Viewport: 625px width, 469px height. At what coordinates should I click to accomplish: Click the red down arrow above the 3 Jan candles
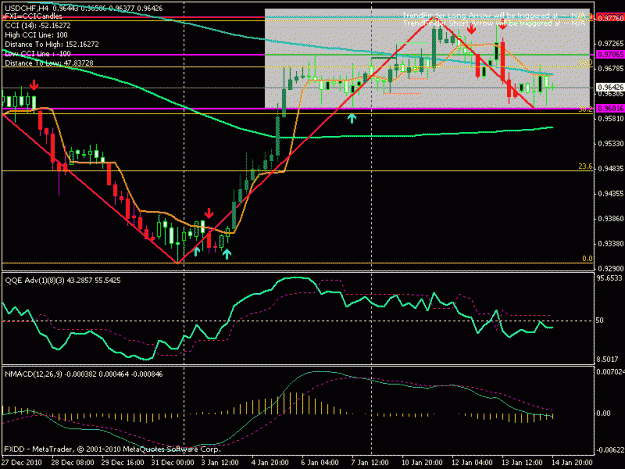[x=209, y=213]
